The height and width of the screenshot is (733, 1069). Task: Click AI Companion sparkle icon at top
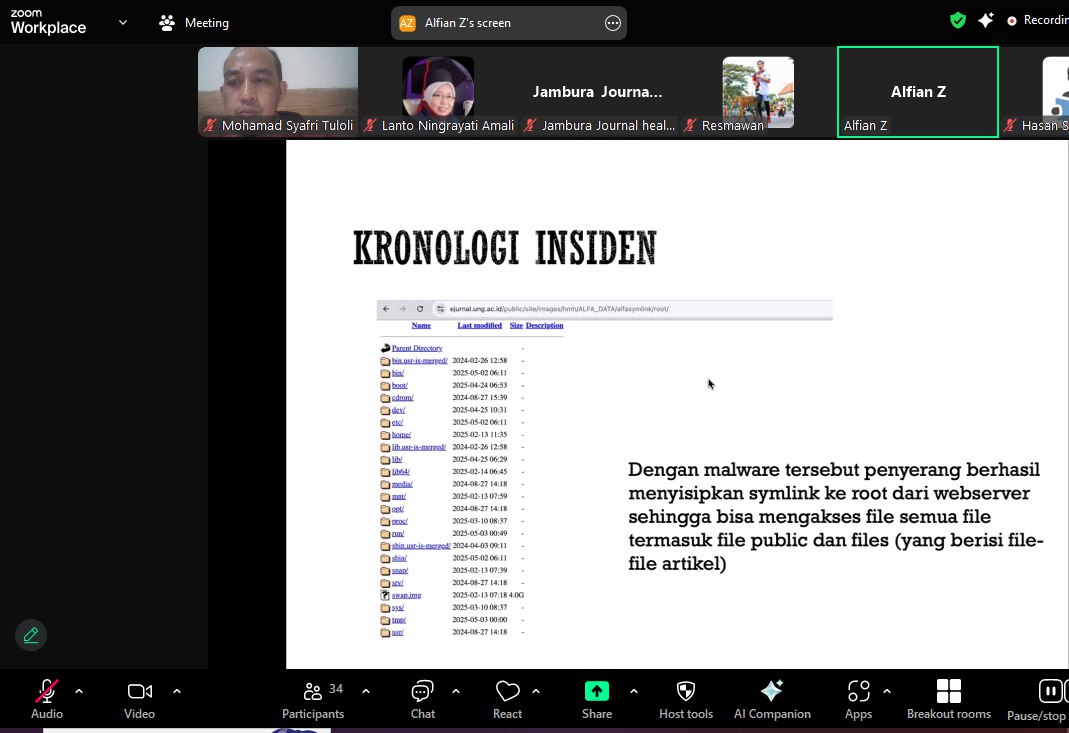point(985,20)
